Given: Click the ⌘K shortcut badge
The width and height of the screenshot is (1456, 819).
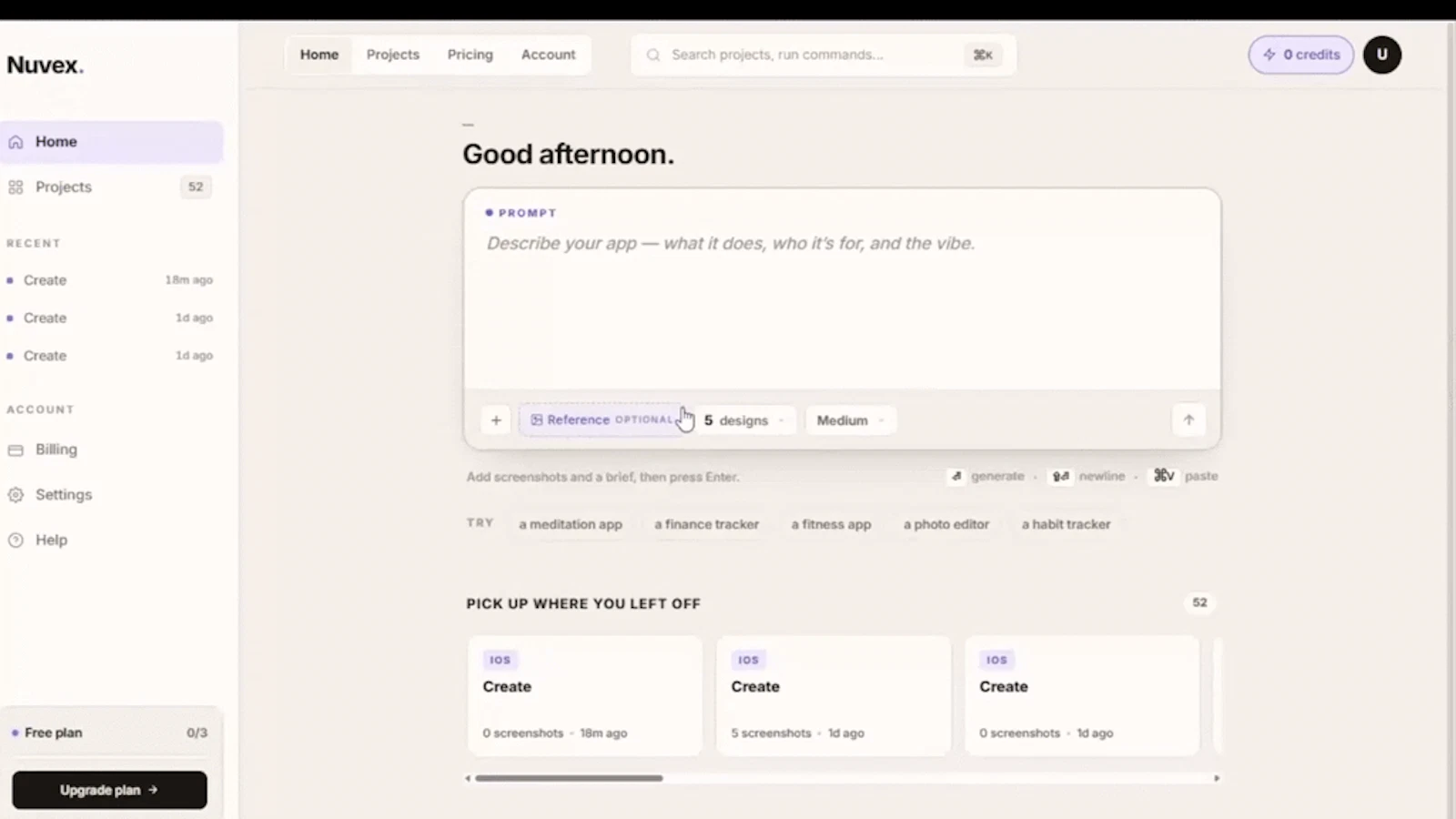Looking at the screenshot, I should 983,55.
